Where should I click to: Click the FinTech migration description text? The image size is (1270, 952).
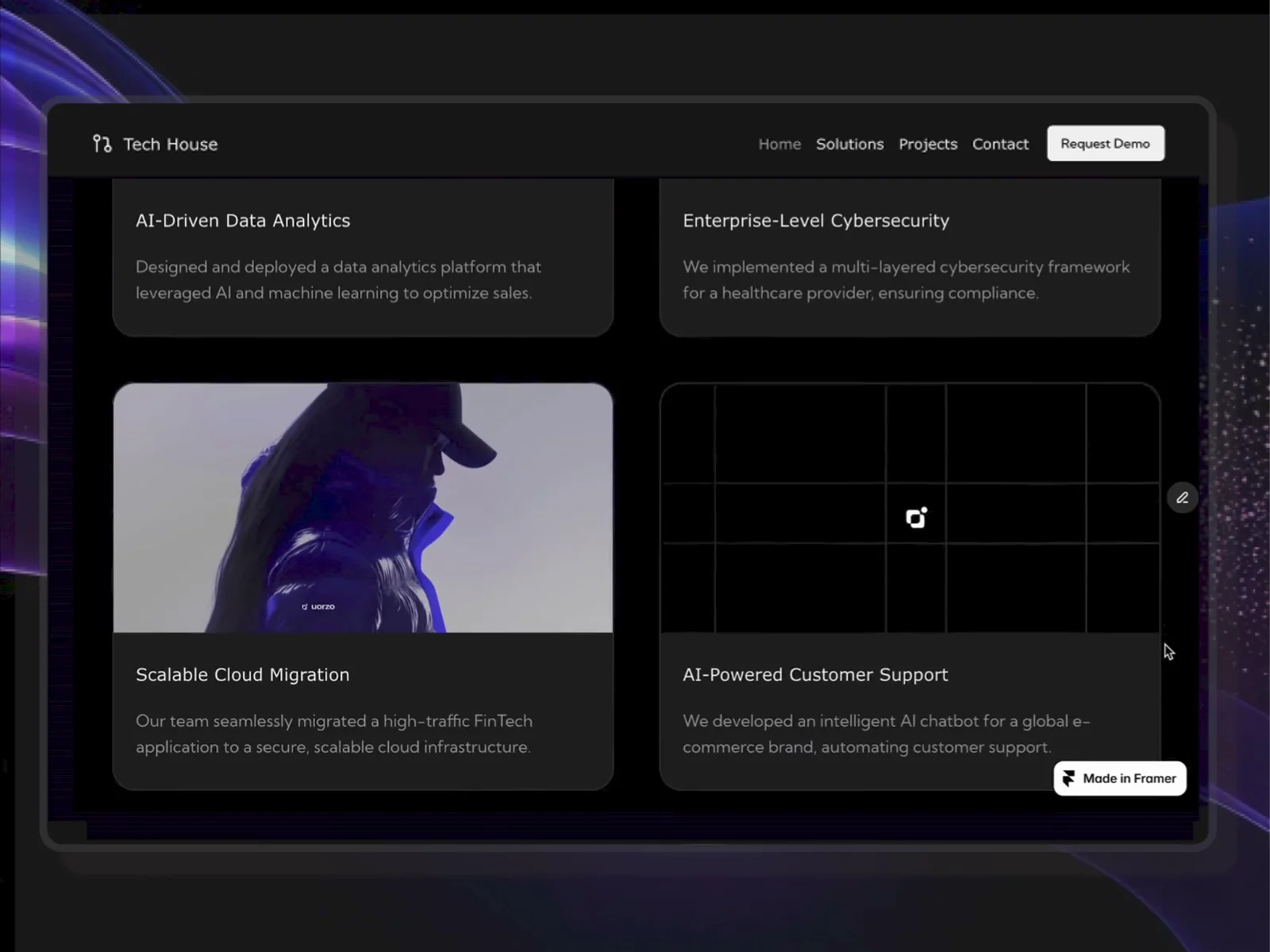(334, 734)
